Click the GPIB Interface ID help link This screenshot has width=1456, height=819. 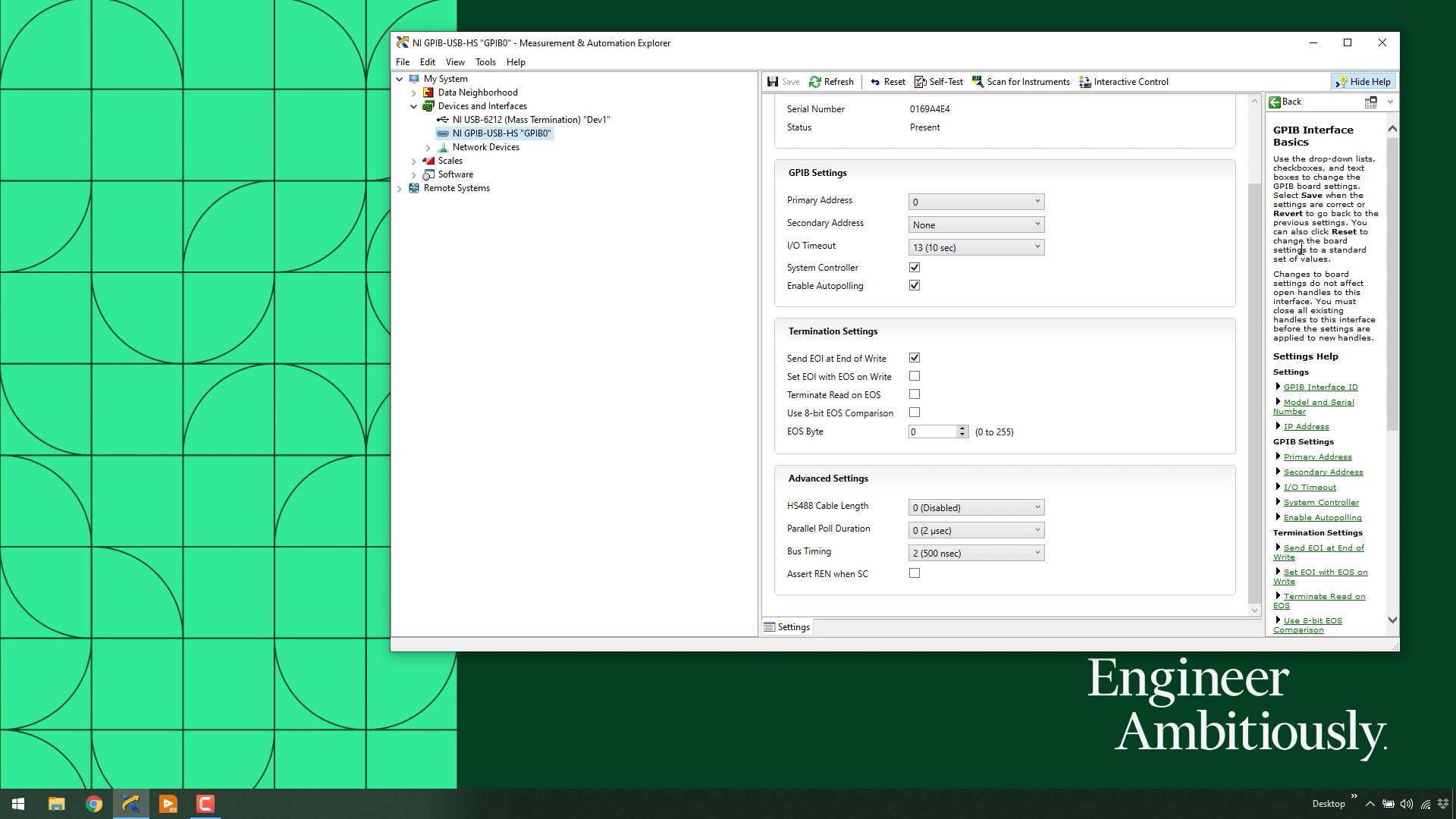[1320, 388]
